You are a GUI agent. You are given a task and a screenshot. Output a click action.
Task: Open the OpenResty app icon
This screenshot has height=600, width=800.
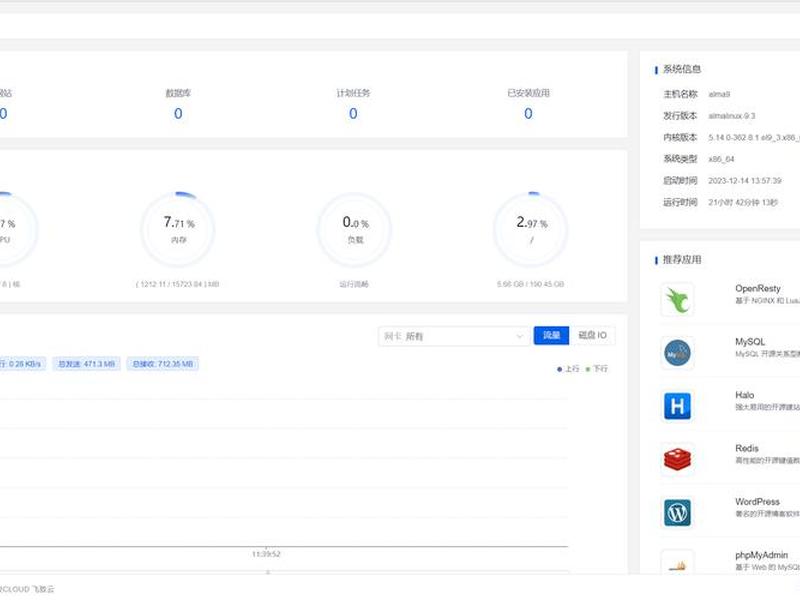tap(677, 299)
